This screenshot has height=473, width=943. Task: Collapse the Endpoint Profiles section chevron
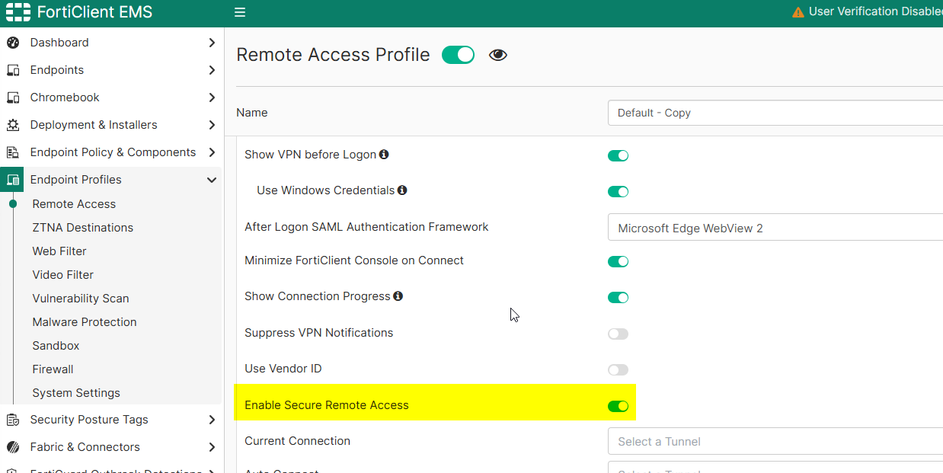[x=211, y=180]
